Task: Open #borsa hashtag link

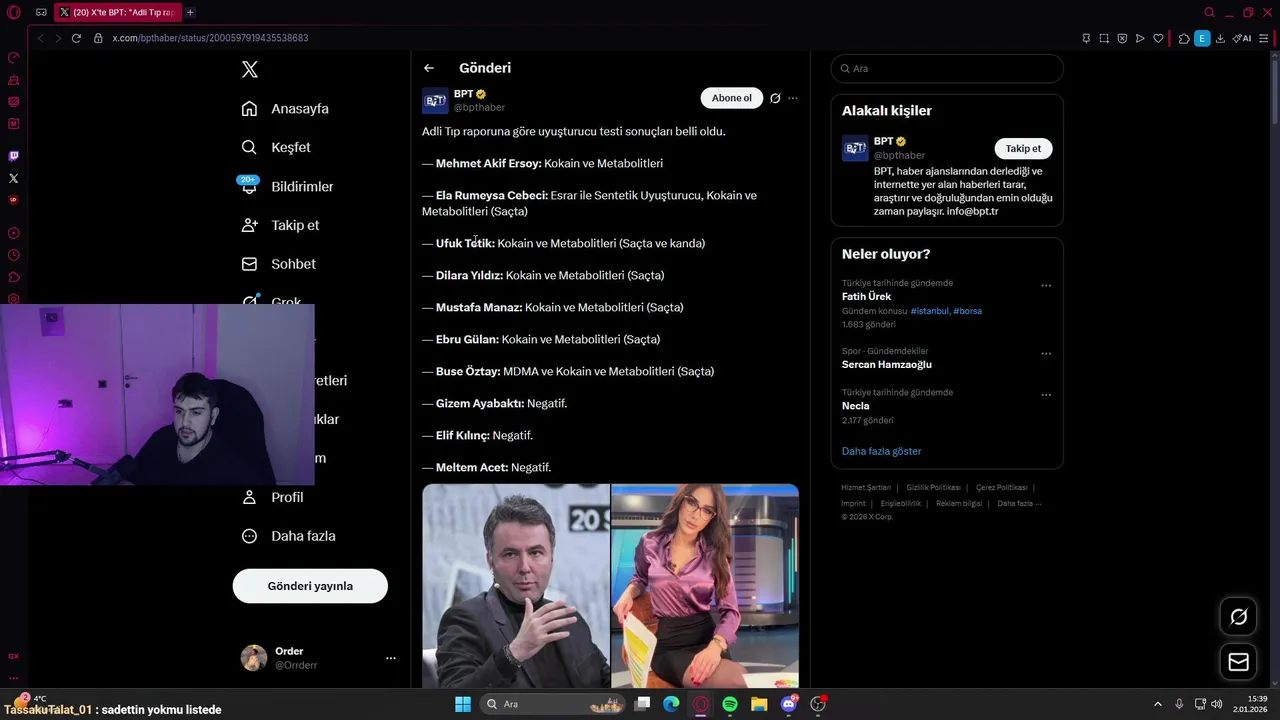Action: click(968, 311)
